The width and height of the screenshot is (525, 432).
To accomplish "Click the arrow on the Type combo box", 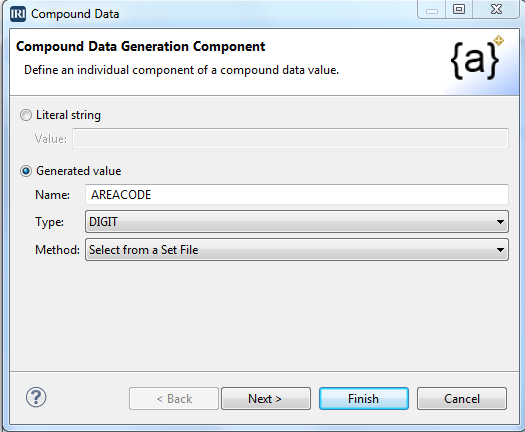I will coord(500,222).
